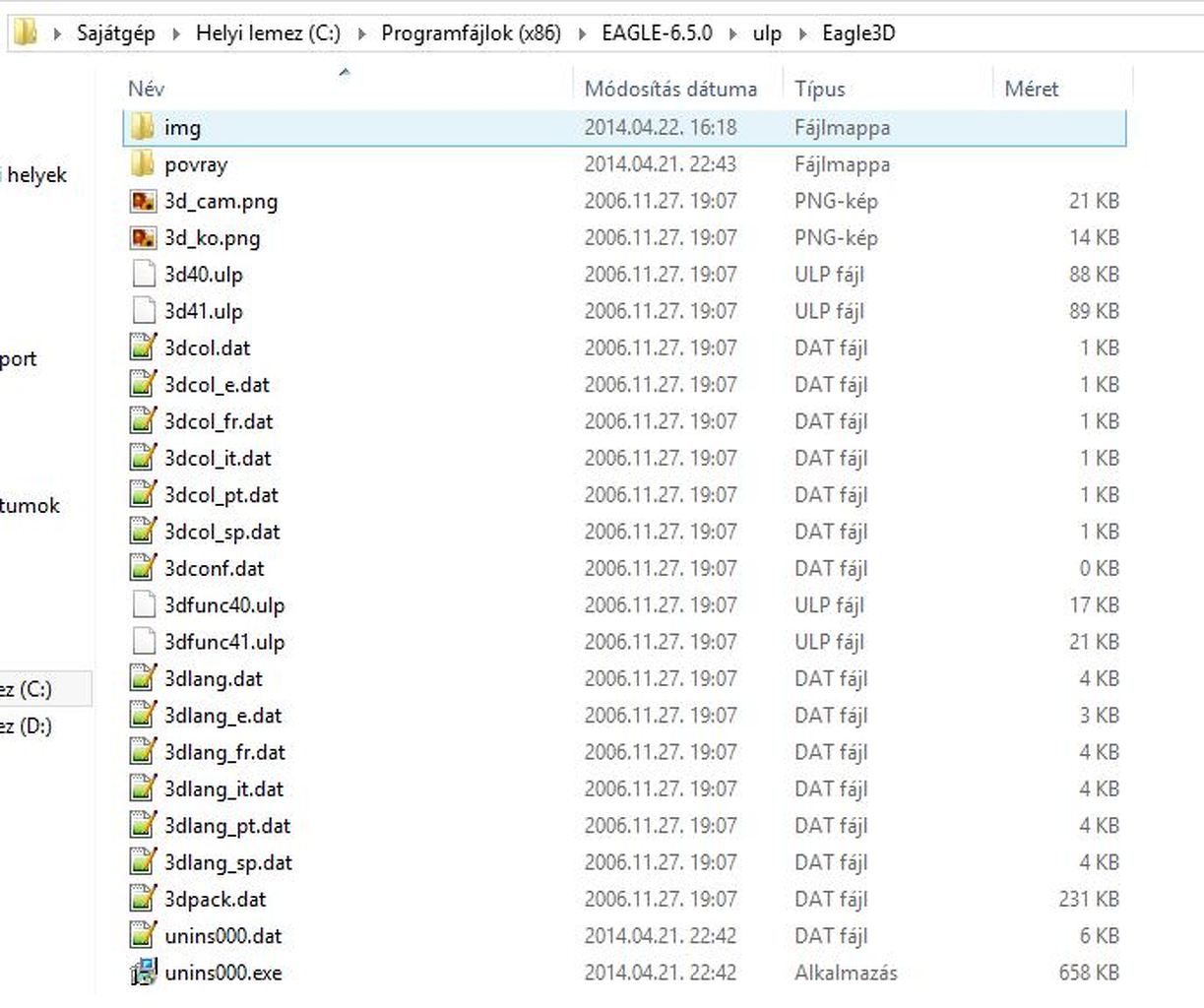Click the 2014.04.22. 16:18 date cell
The height and width of the screenshot is (1008, 1204).
[660, 127]
